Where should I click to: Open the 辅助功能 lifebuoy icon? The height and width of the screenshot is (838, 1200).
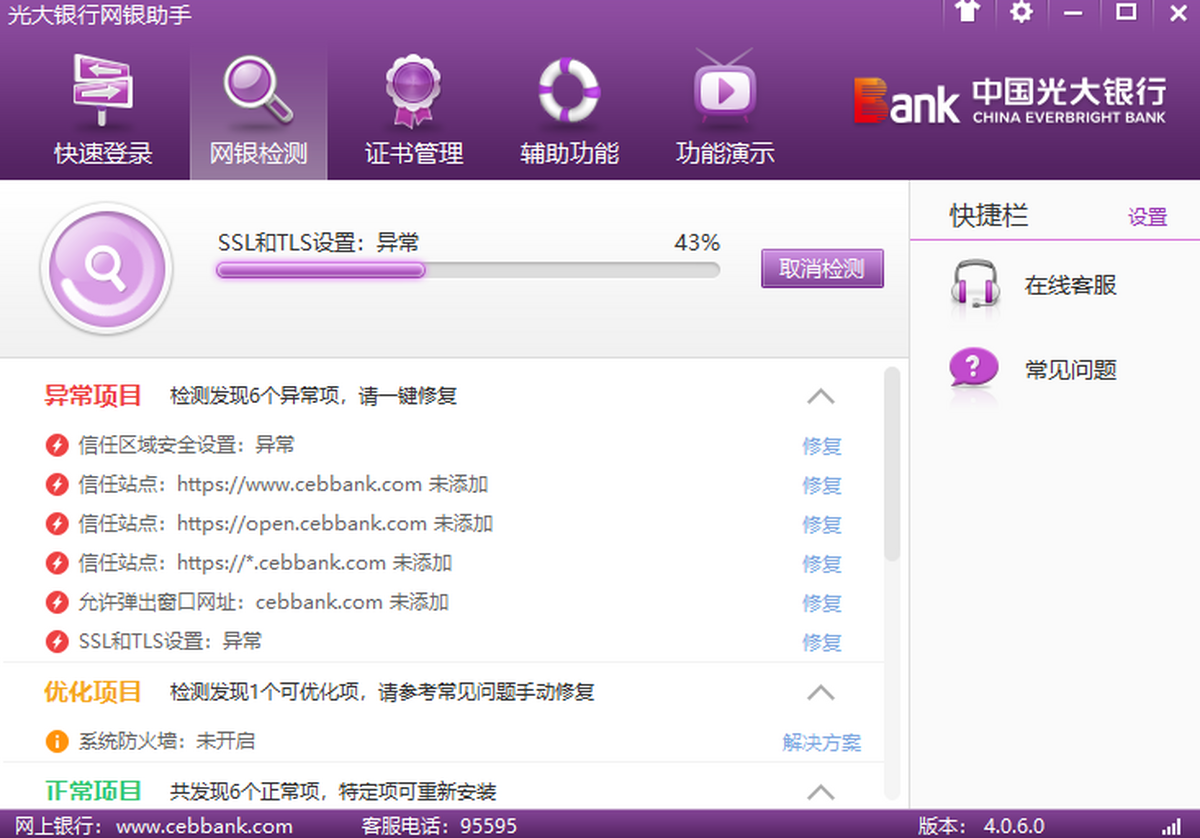(x=569, y=90)
